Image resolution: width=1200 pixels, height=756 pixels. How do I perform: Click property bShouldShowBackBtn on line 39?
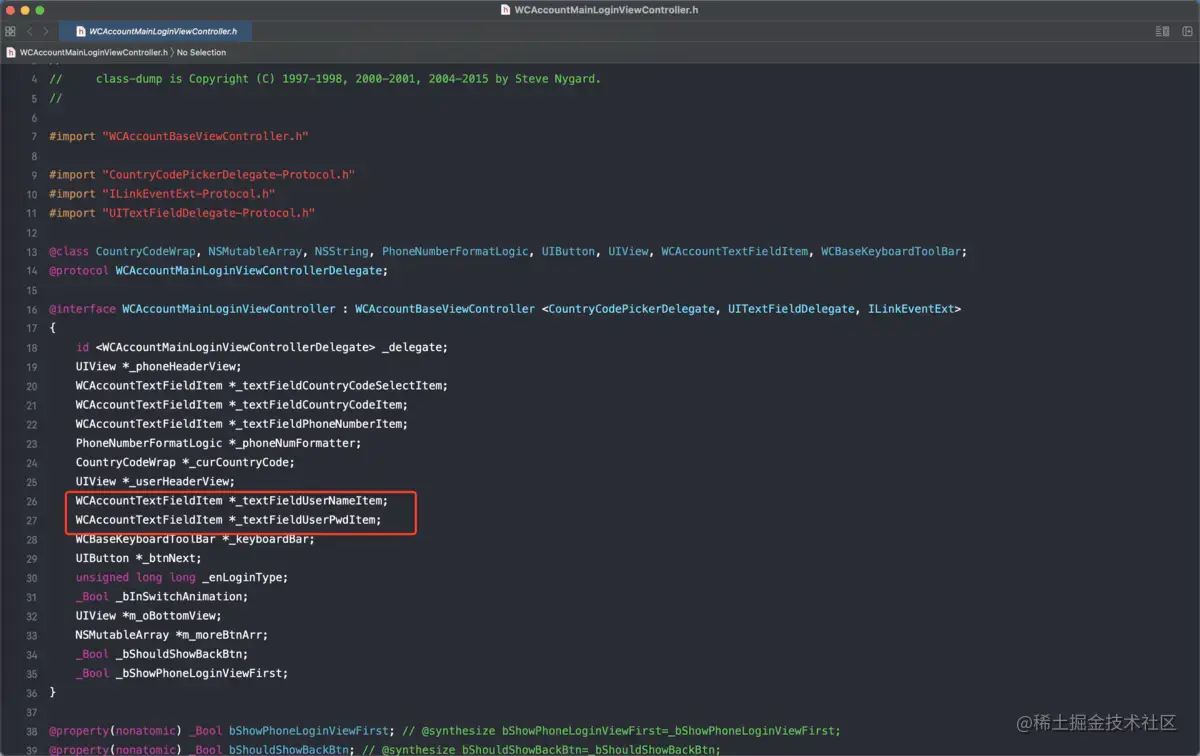[385, 750]
